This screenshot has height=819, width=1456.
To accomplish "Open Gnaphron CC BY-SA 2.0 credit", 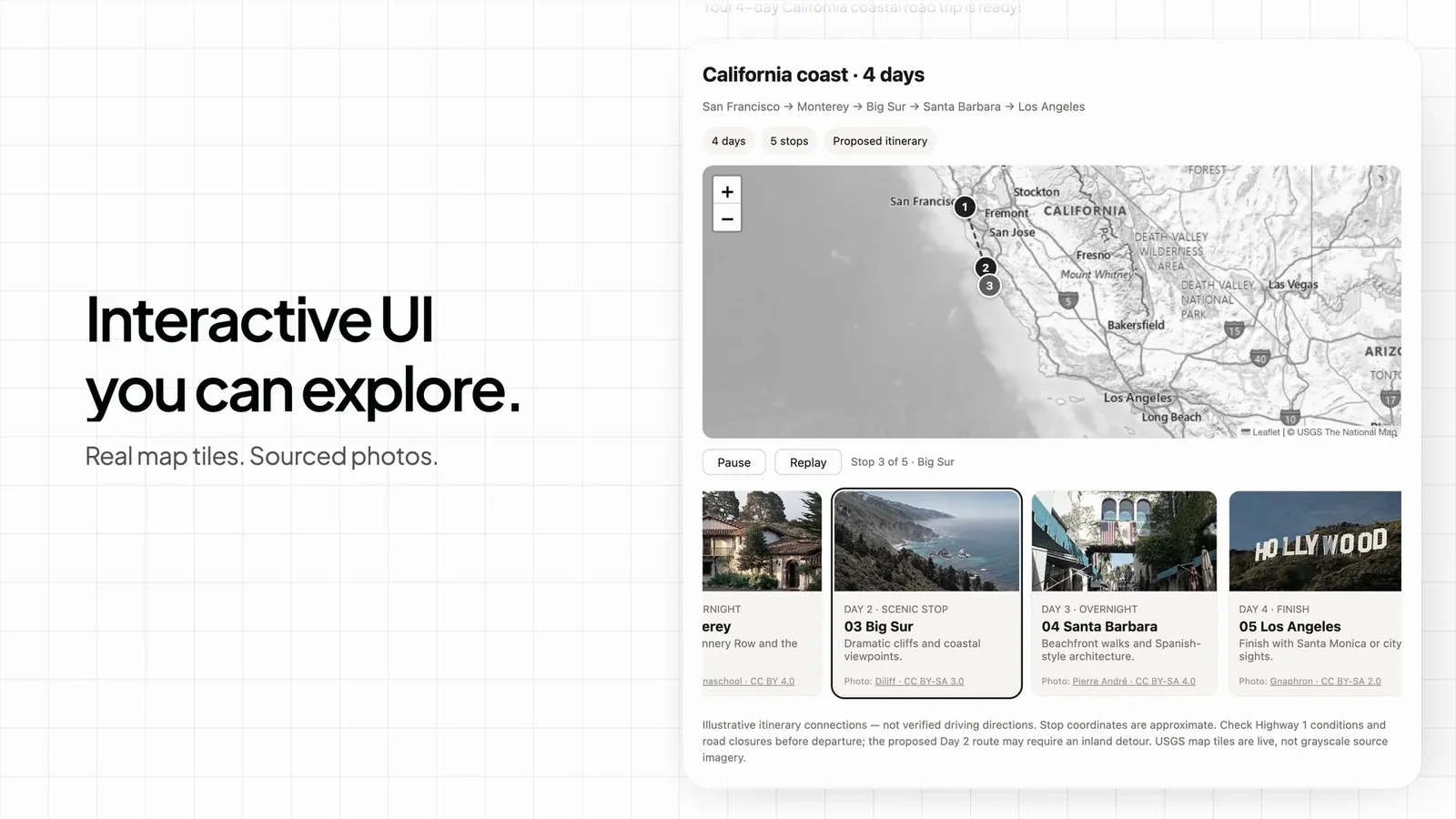I will 1325,681.
